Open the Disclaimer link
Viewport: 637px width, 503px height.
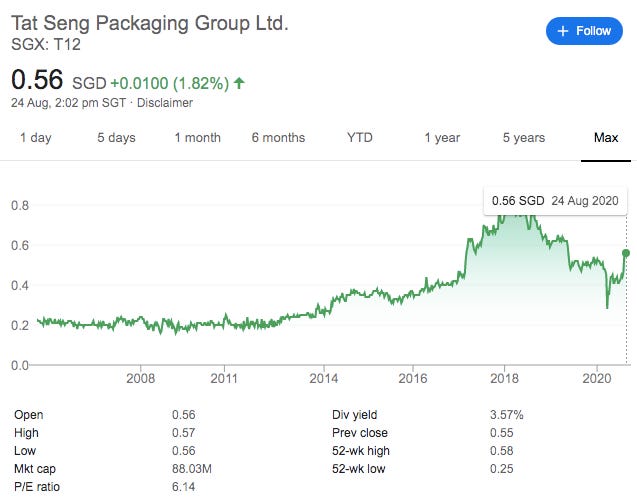click(165, 103)
